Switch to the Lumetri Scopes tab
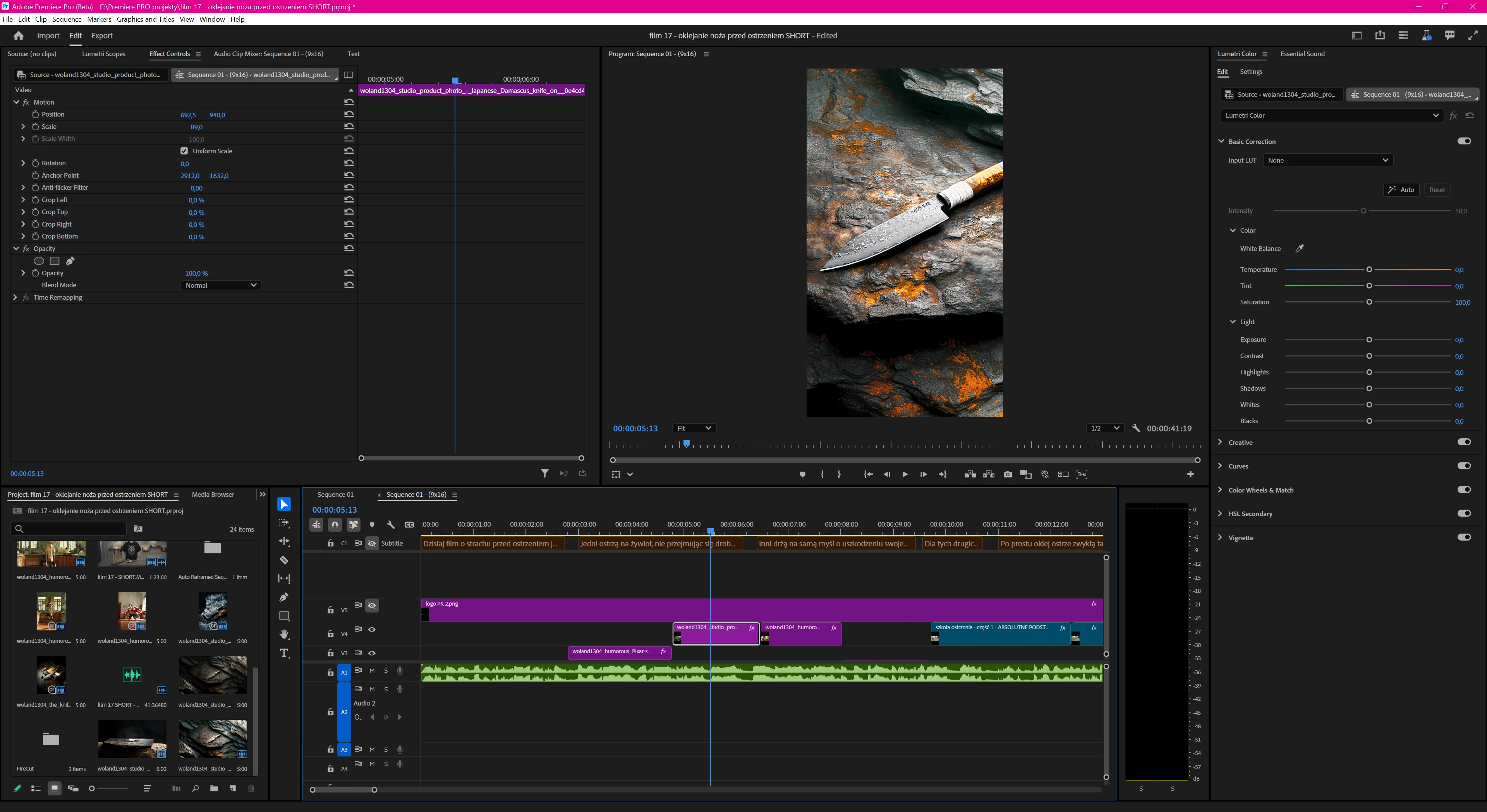This screenshot has height=812, width=1487. (x=103, y=54)
